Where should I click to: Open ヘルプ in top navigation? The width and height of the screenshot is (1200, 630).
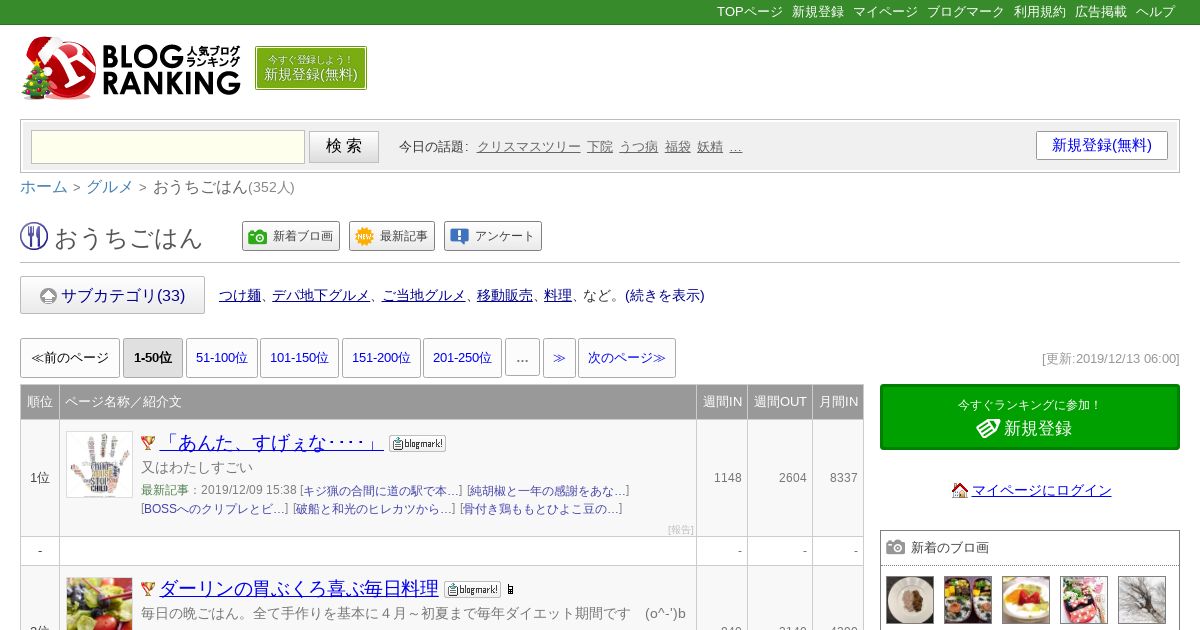point(1155,12)
